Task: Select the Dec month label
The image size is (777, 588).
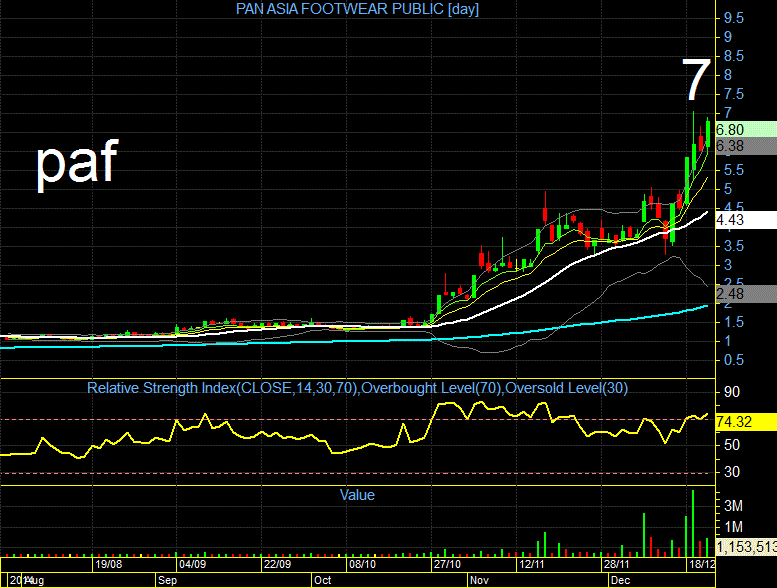Action: click(x=620, y=580)
